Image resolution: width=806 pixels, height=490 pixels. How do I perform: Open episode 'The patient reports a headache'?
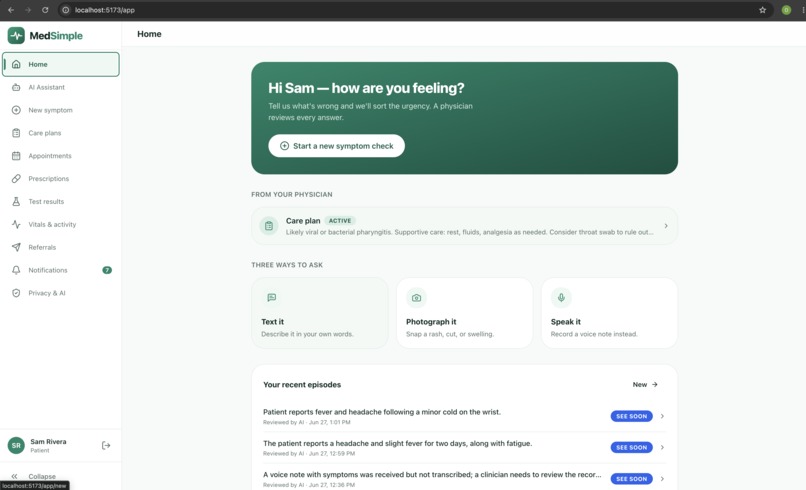(x=464, y=447)
